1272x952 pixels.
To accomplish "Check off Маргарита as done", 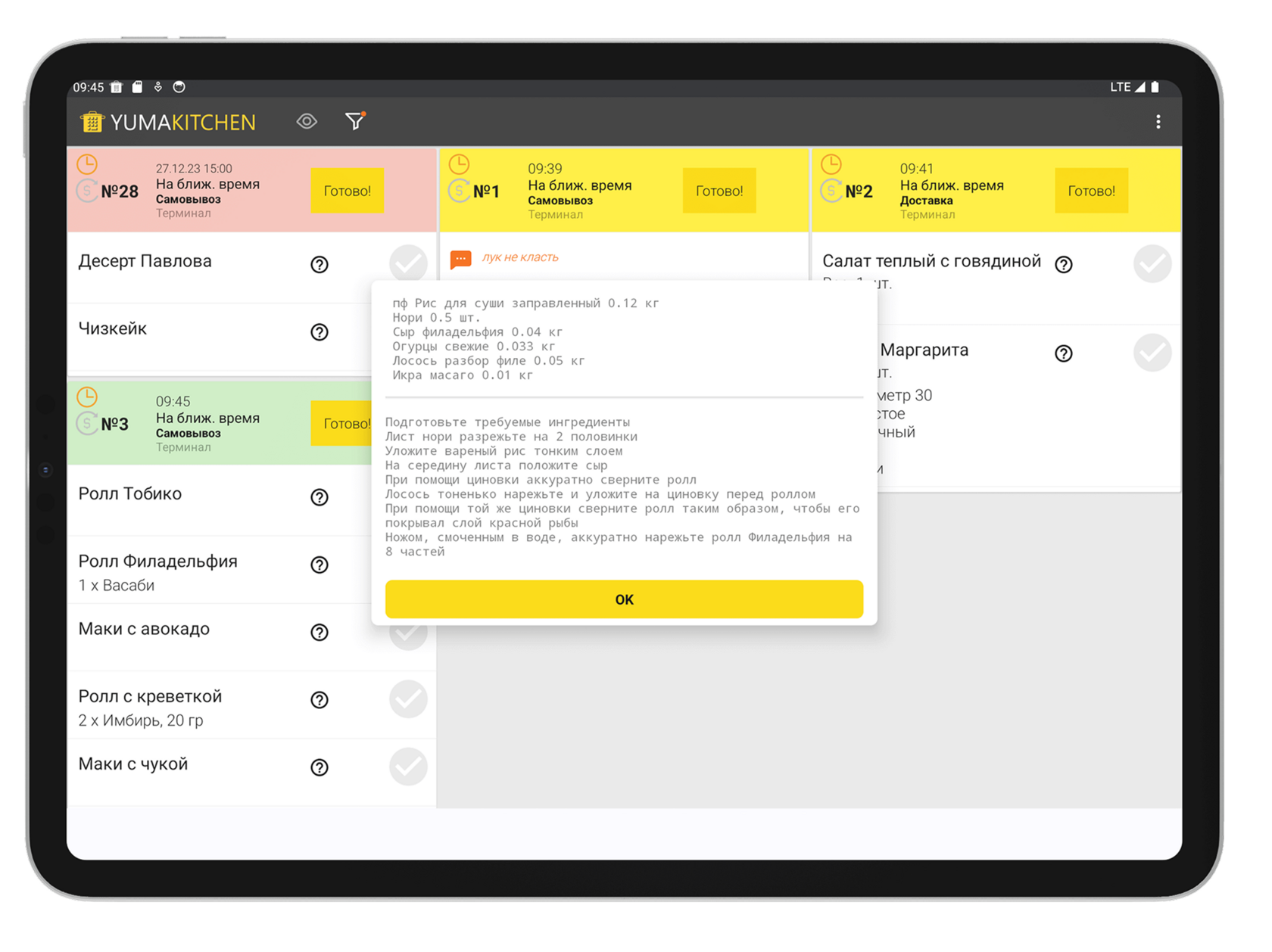I will [1152, 353].
